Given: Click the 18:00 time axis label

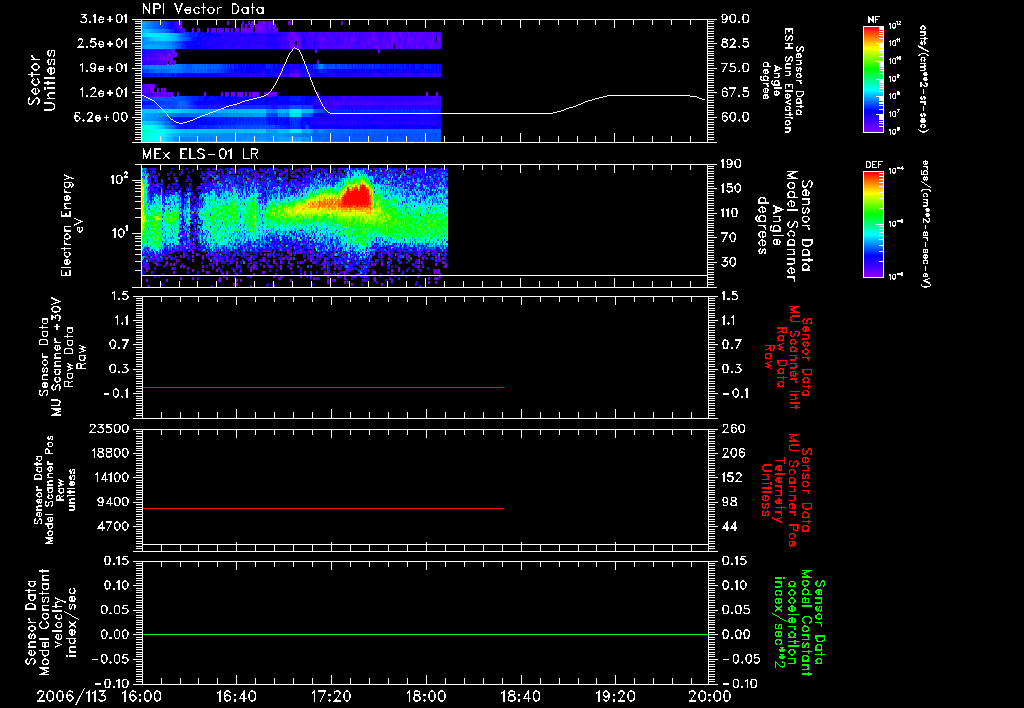Looking at the screenshot, I should pos(426,697).
